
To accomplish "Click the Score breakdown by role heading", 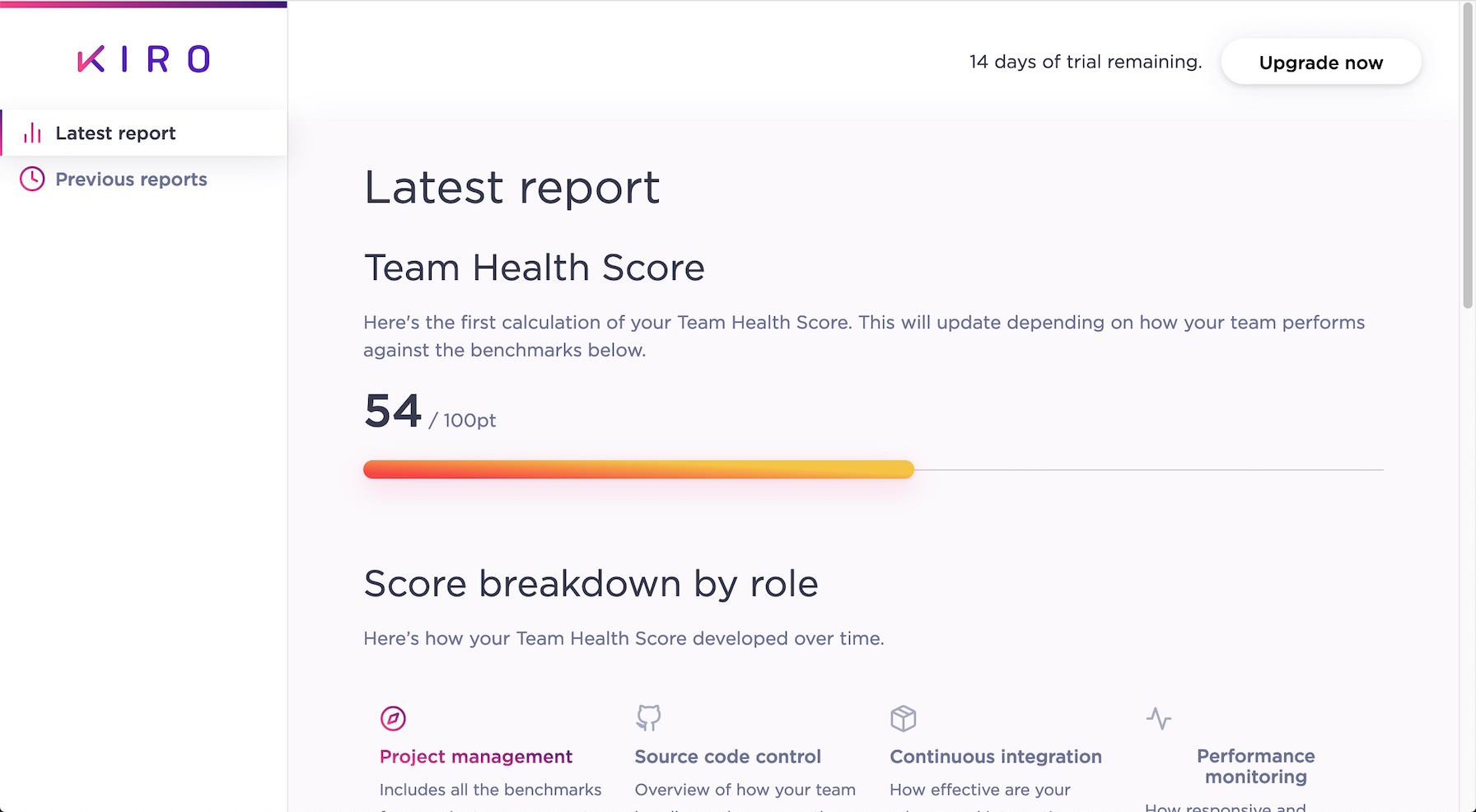I will point(591,584).
